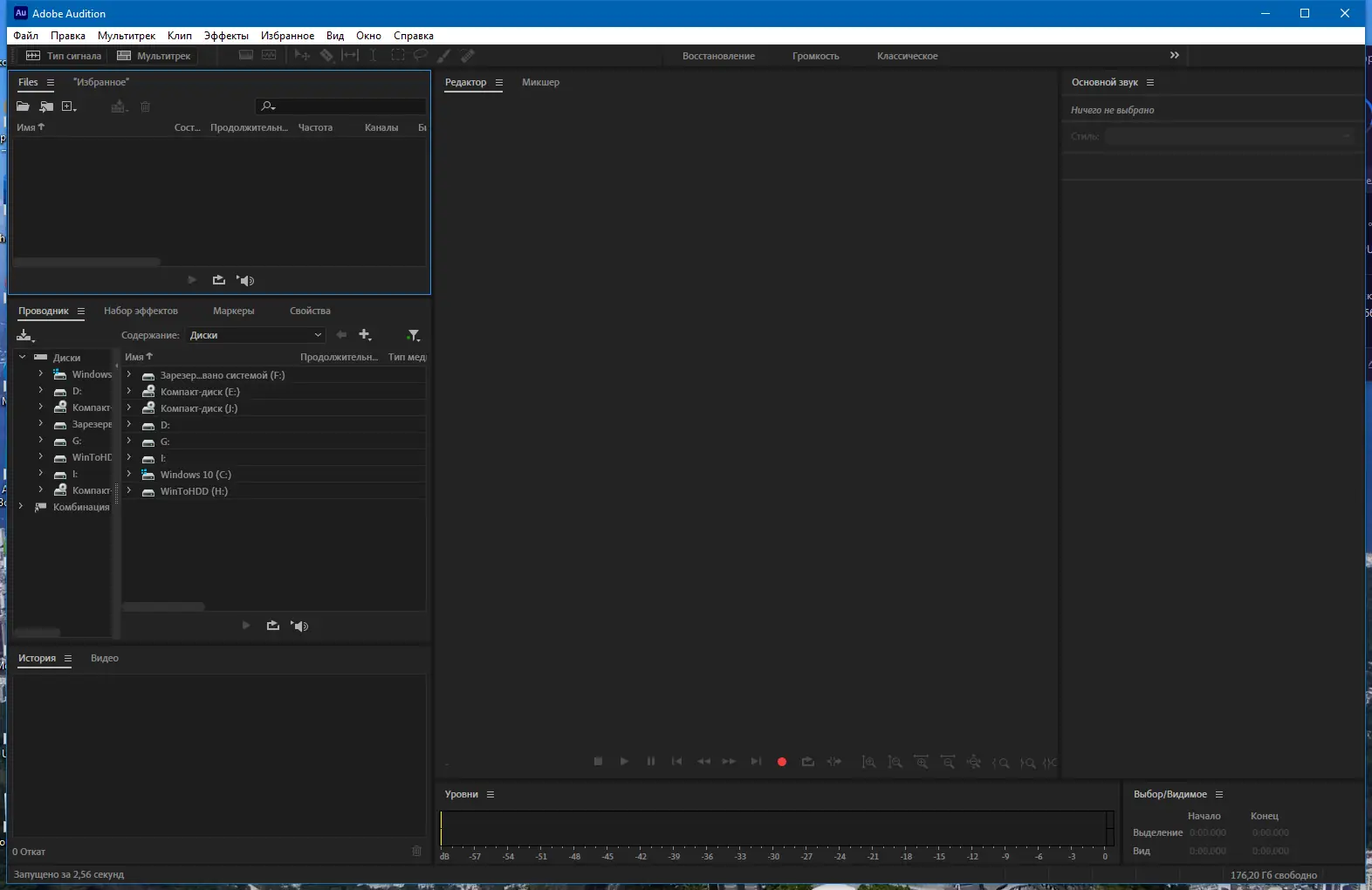This screenshot has width=1372, height=890.
Task: Open the filter dropdown in Проводник panel
Action: 414,335
